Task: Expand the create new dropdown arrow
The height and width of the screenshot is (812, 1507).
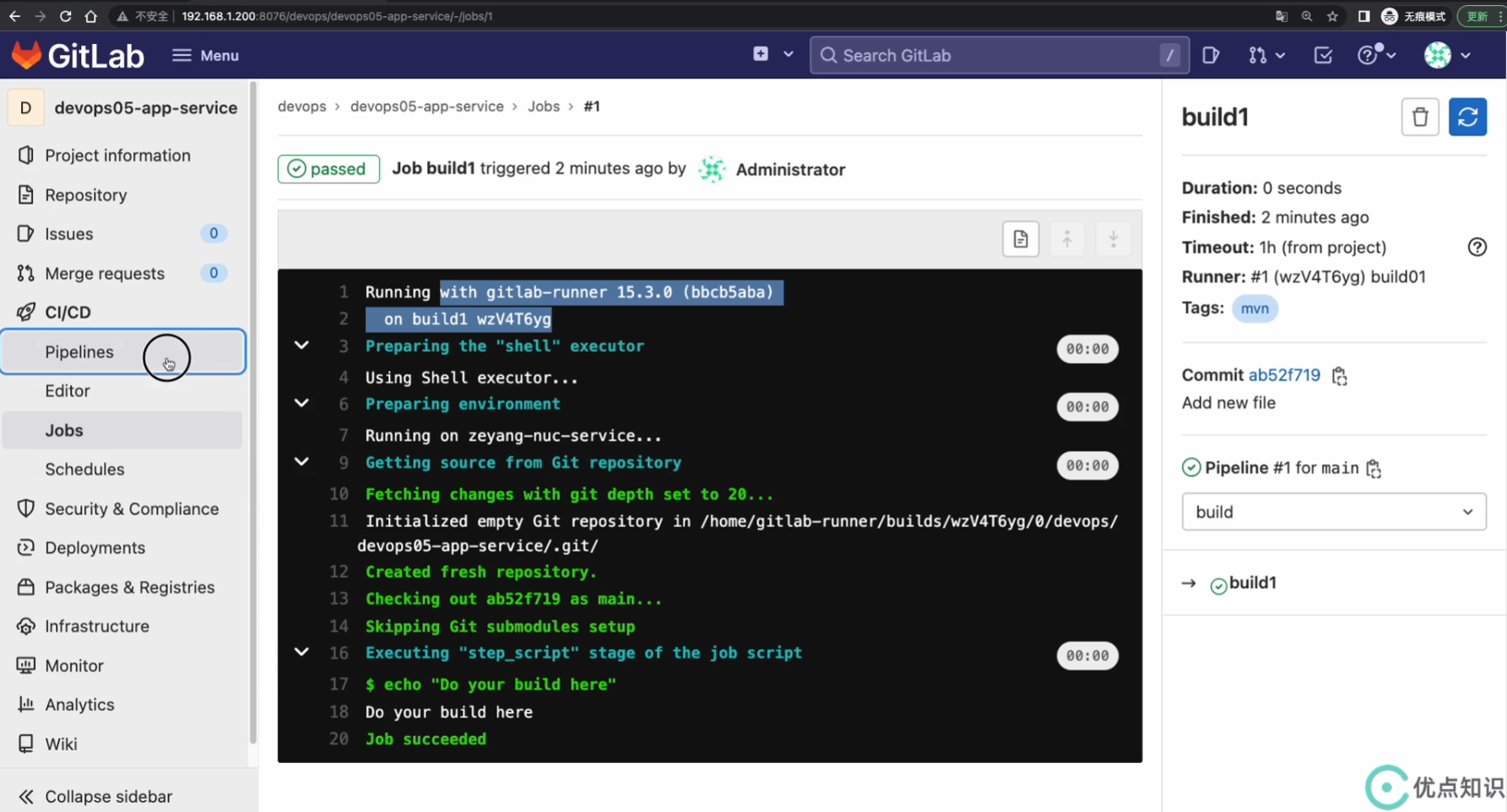Action: [789, 54]
